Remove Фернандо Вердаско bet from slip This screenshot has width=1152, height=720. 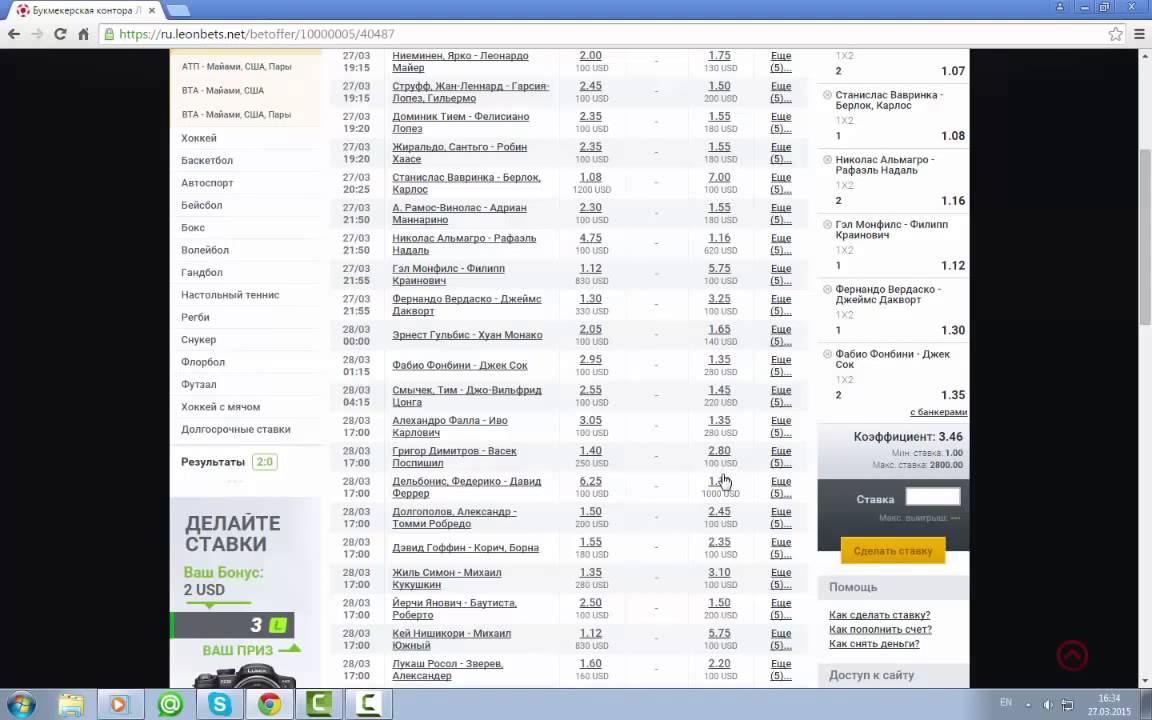pos(827,289)
